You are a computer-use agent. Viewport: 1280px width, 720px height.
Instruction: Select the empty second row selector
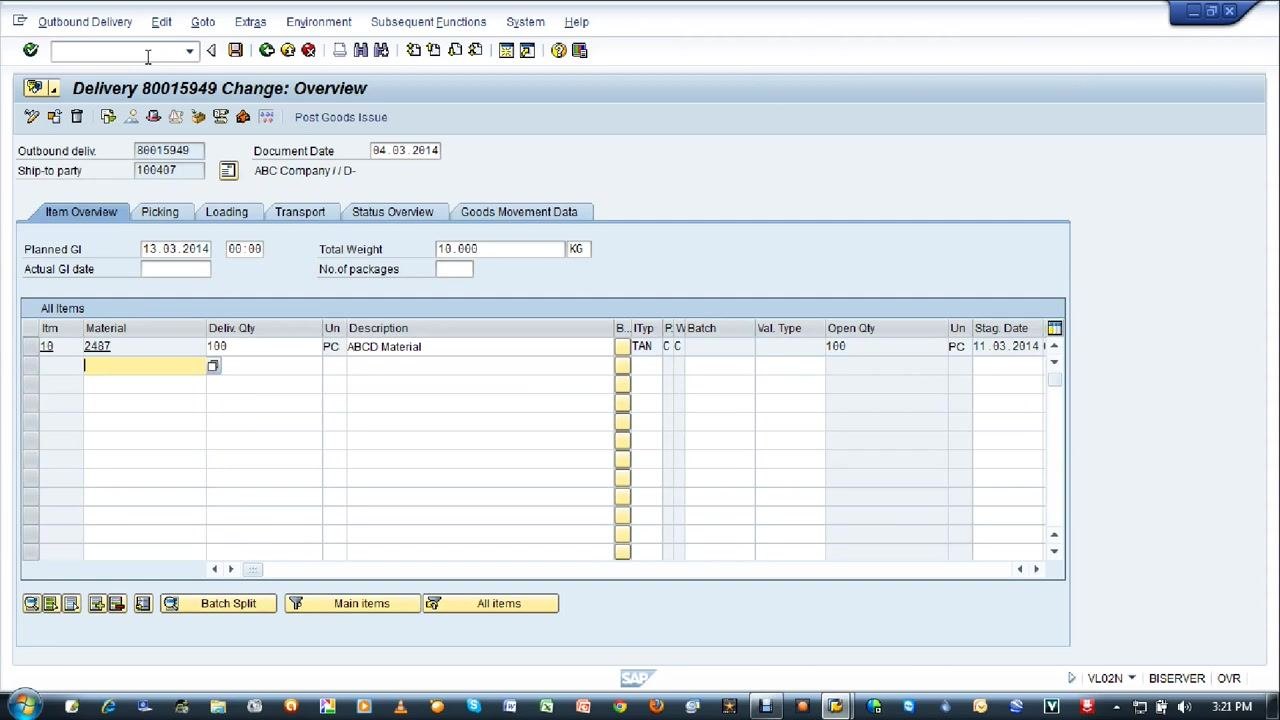pos(30,366)
